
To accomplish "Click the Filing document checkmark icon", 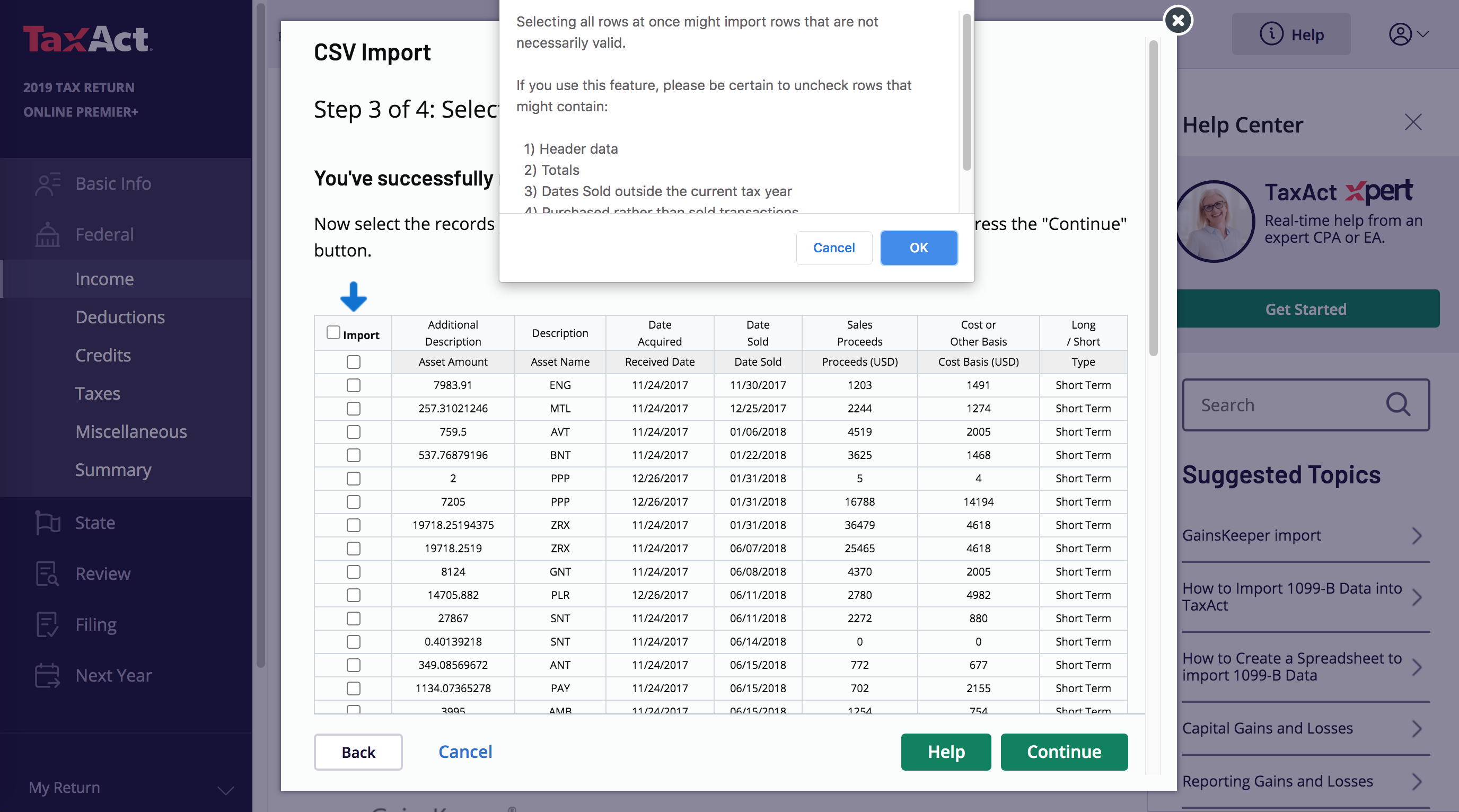I will [48, 624].
